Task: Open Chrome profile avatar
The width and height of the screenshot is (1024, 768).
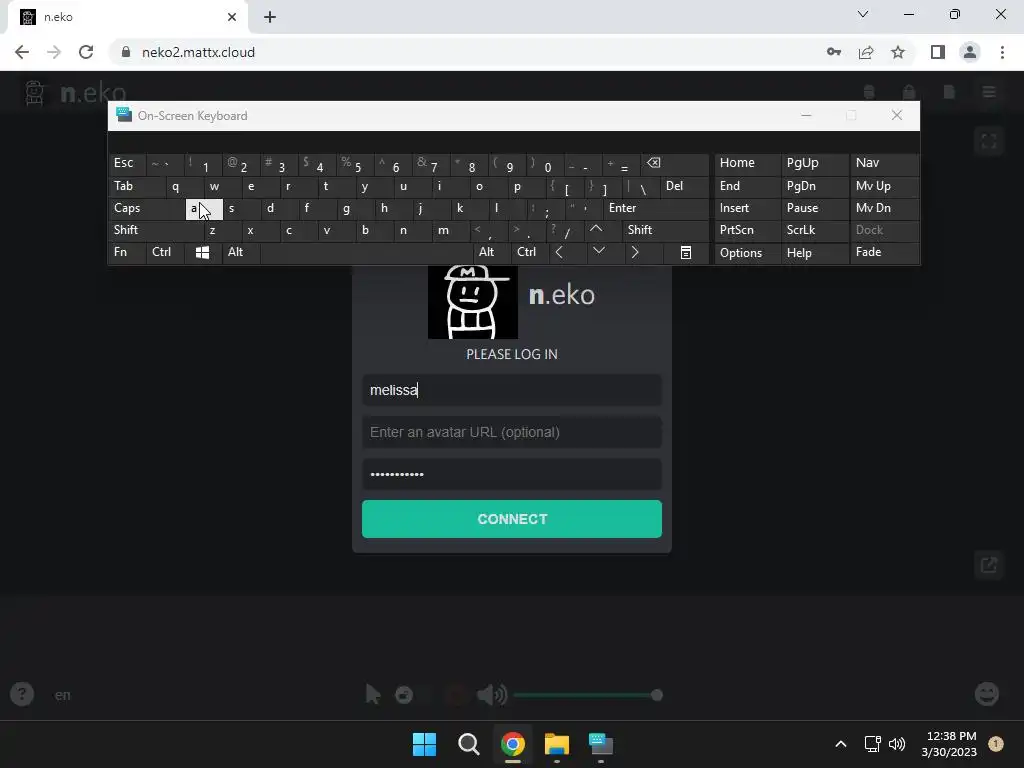Action: coord(970,52)
